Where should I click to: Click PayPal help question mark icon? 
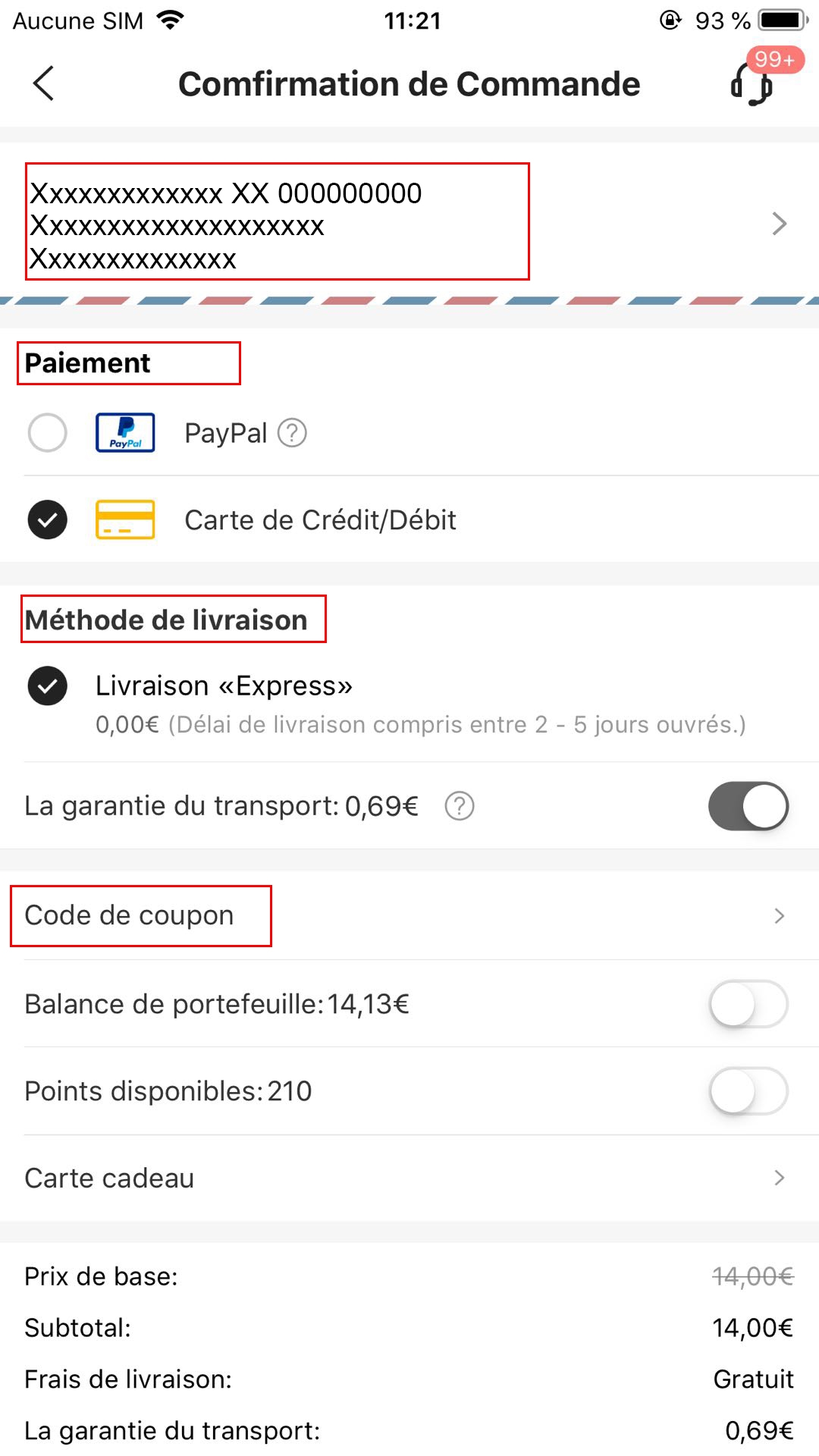[292, 433]
